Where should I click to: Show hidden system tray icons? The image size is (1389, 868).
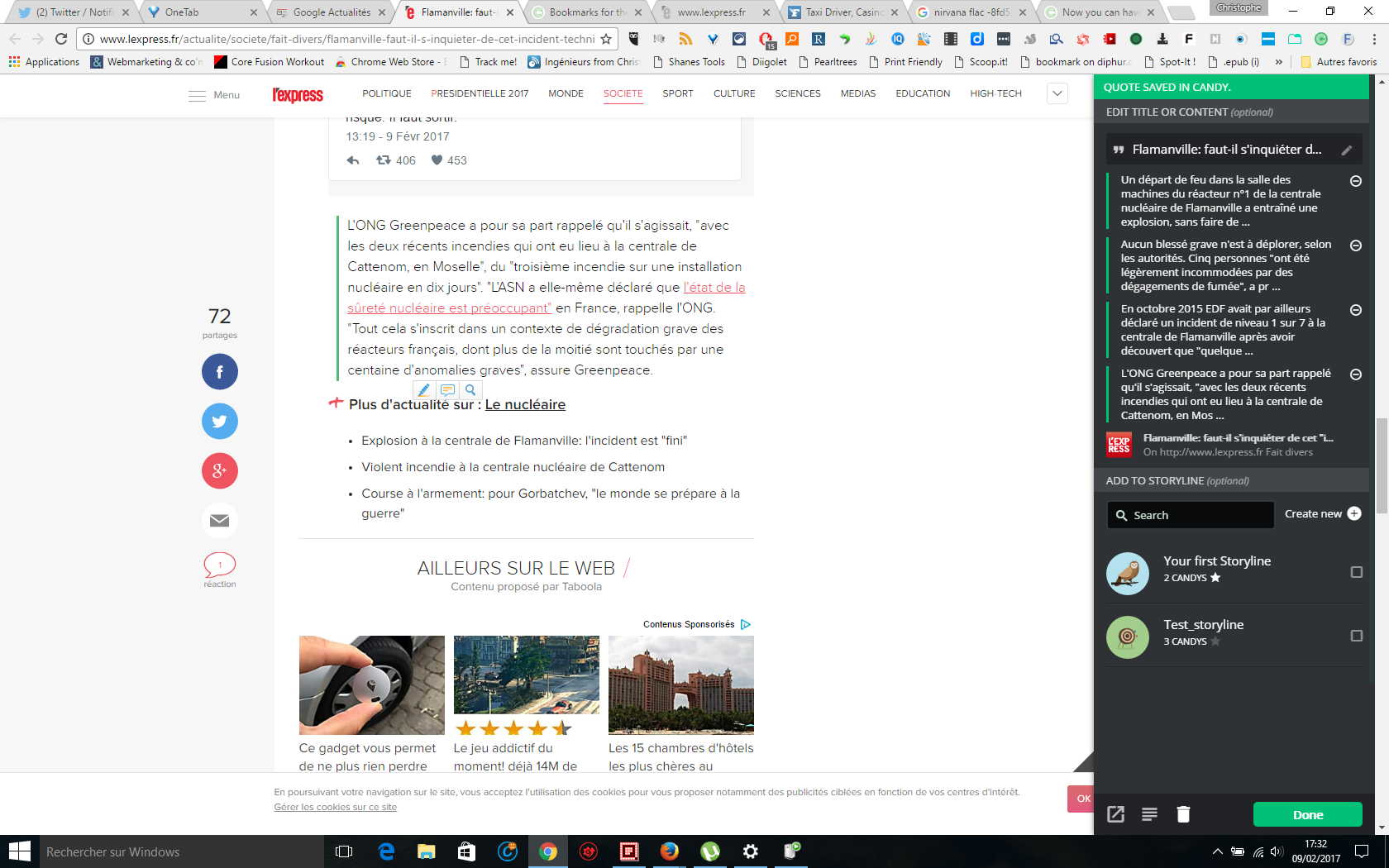[1217, 851]
